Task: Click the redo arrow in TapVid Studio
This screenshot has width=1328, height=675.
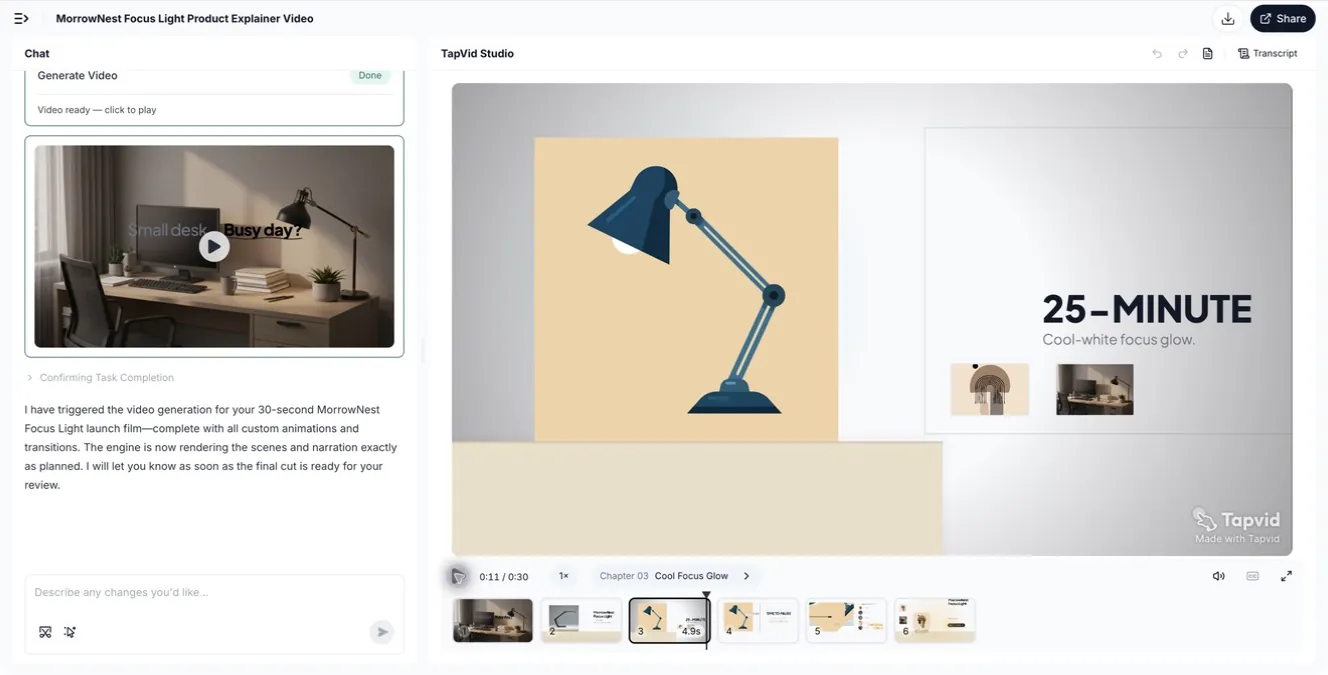Action: click(1183, 54)
